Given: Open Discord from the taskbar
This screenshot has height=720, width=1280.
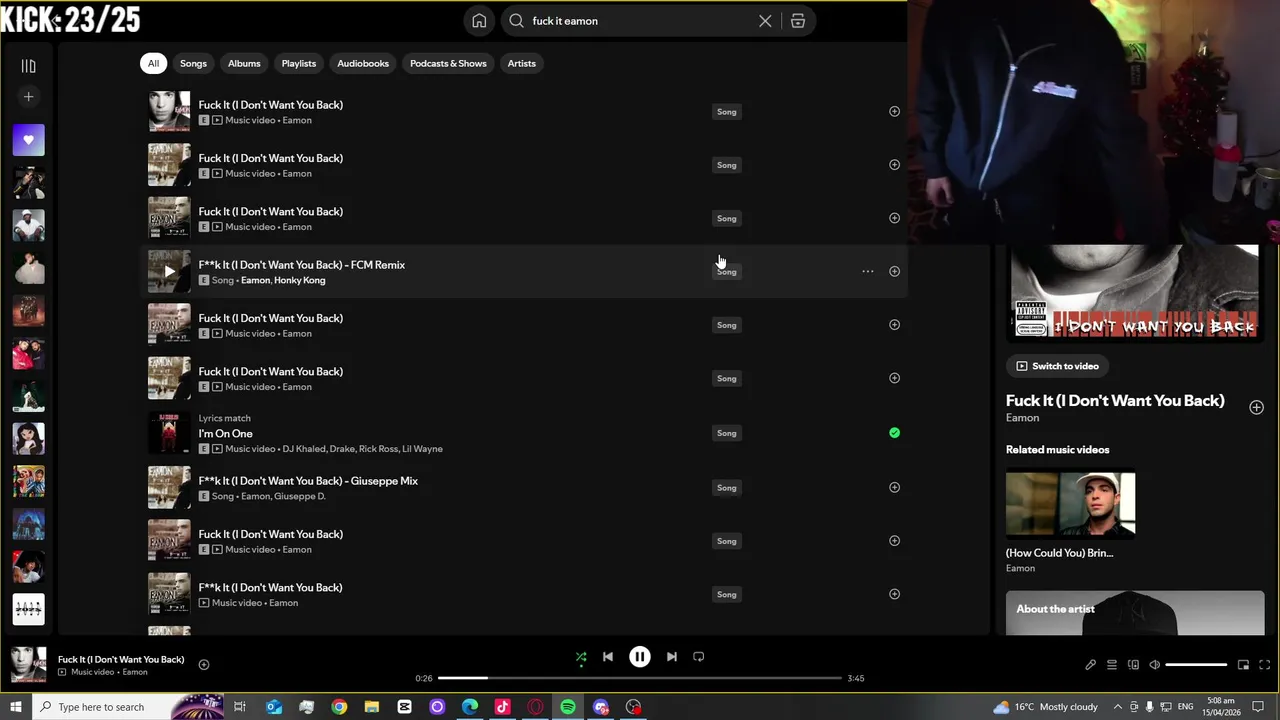Looking at the screenshot, I should coord(601,707).
